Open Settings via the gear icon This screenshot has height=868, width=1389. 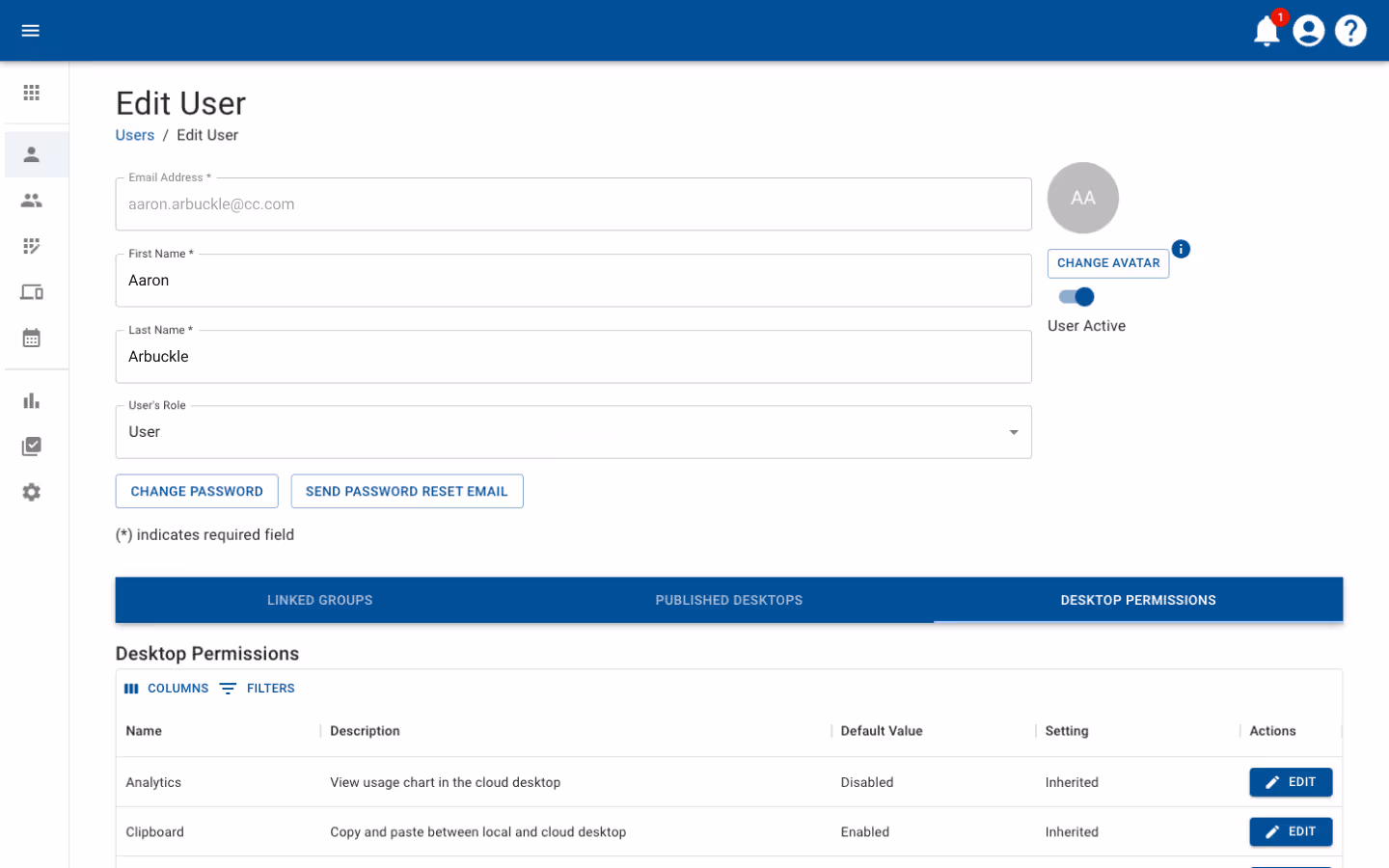tap(31, 492)
